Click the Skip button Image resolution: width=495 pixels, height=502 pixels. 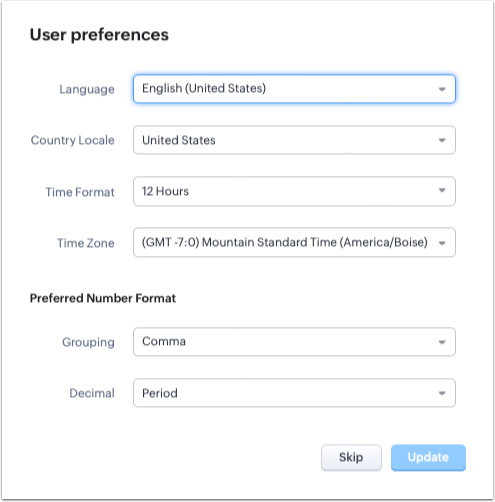coord(351,457)
